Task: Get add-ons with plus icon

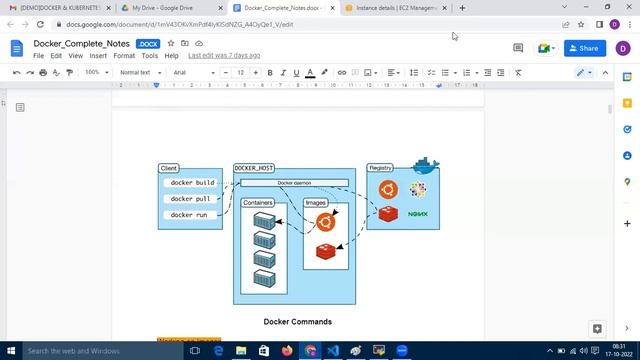Action: point(627,224)
